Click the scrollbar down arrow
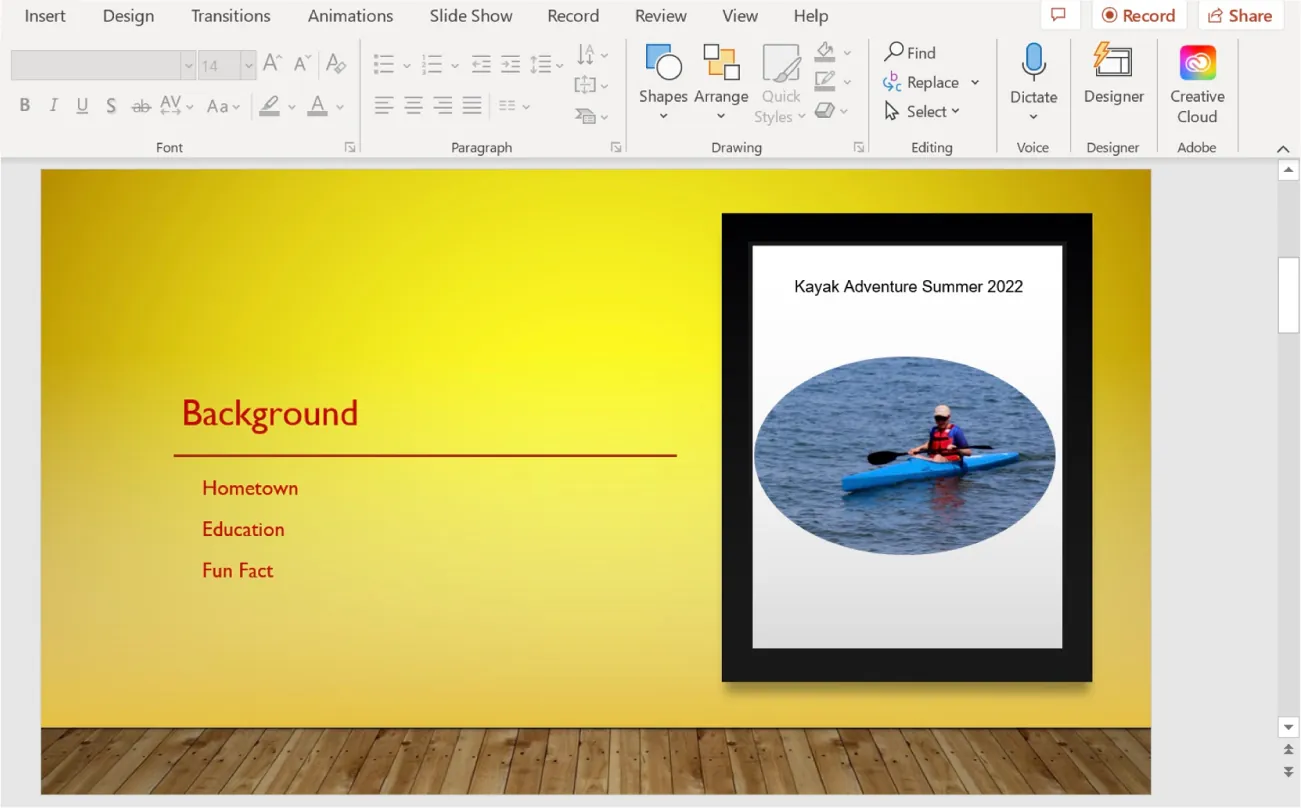1301x808 pixels. pos(1288,727)
